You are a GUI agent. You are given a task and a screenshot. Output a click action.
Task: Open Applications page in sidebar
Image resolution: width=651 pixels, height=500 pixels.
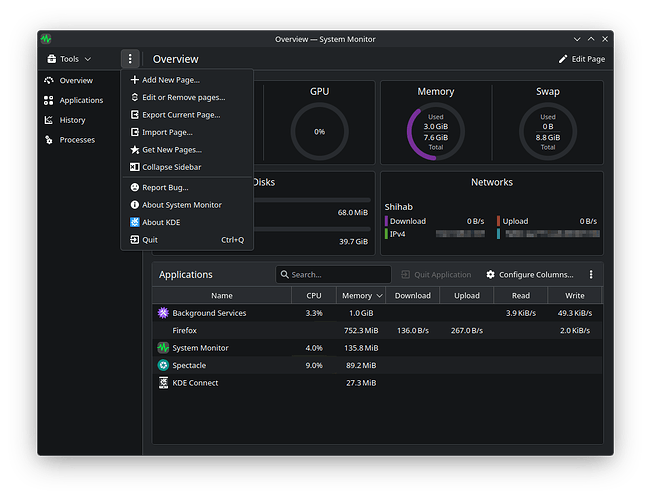coord(81,100)
